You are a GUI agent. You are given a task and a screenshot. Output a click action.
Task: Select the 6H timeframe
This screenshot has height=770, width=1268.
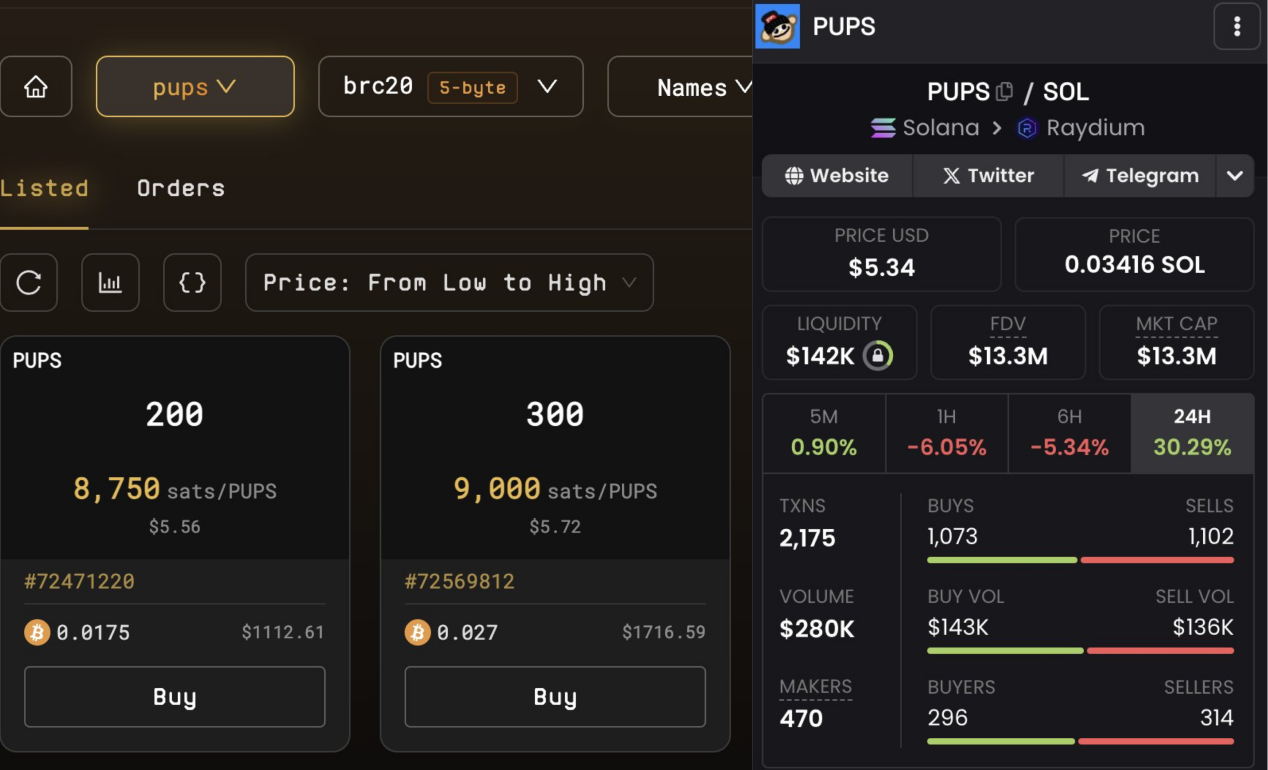tap(1070, 433)
